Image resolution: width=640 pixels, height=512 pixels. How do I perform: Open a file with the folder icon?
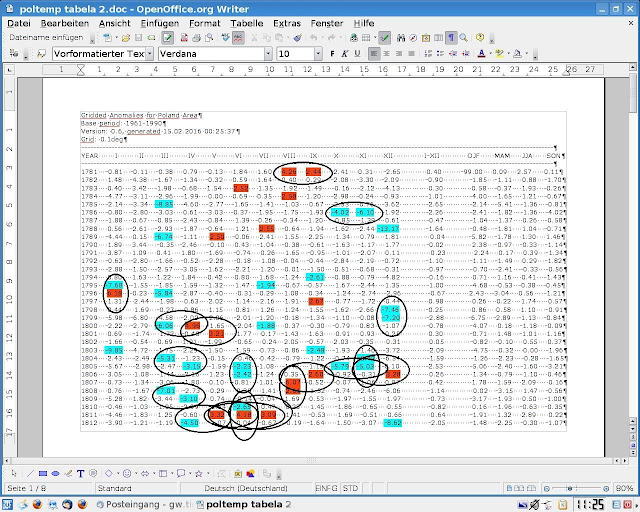[126, 38]
